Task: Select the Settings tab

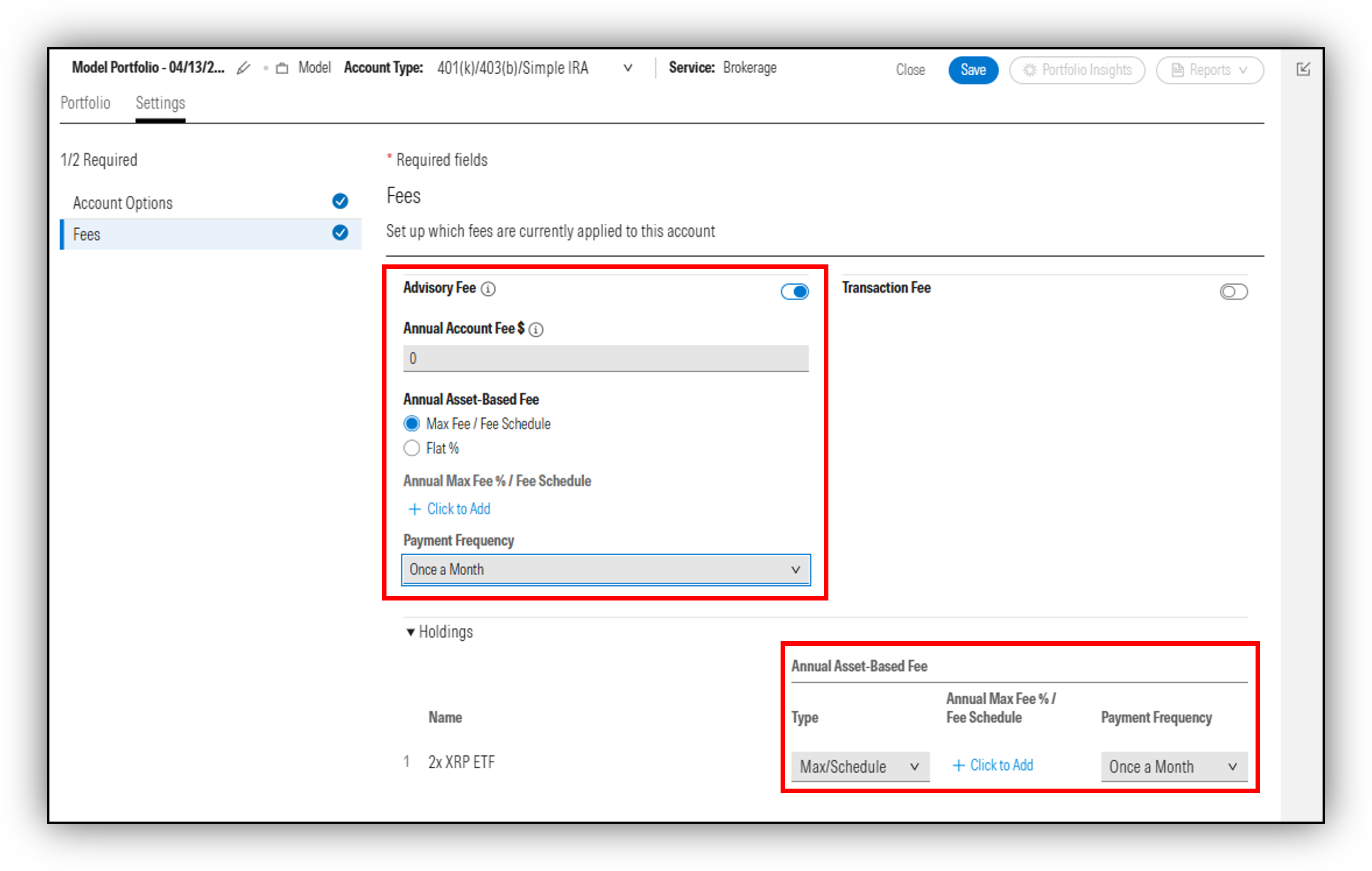Action: [x=160, y=103]
